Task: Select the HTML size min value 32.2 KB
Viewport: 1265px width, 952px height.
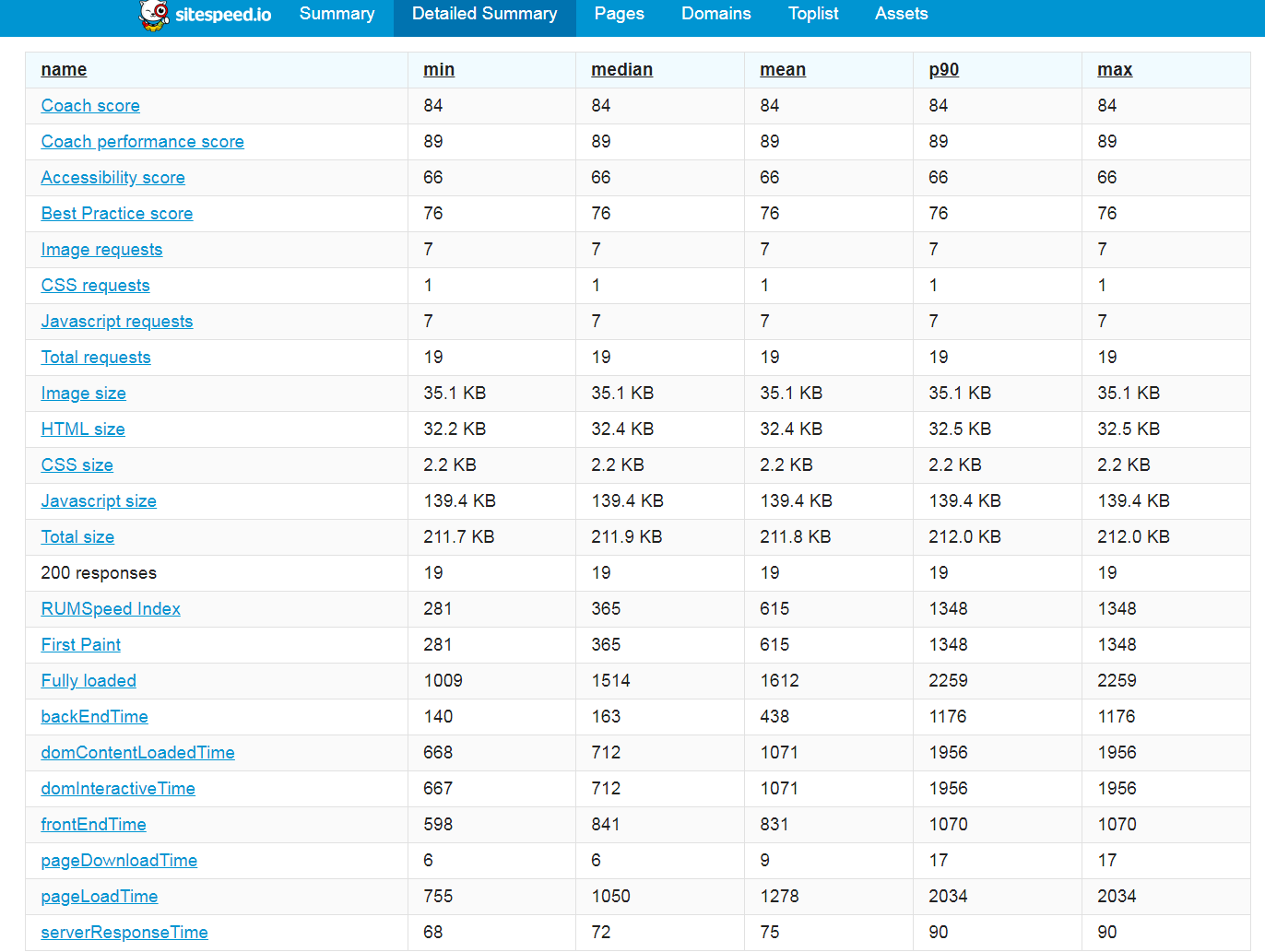Action: pyautogui.click(x=455, y=429)
